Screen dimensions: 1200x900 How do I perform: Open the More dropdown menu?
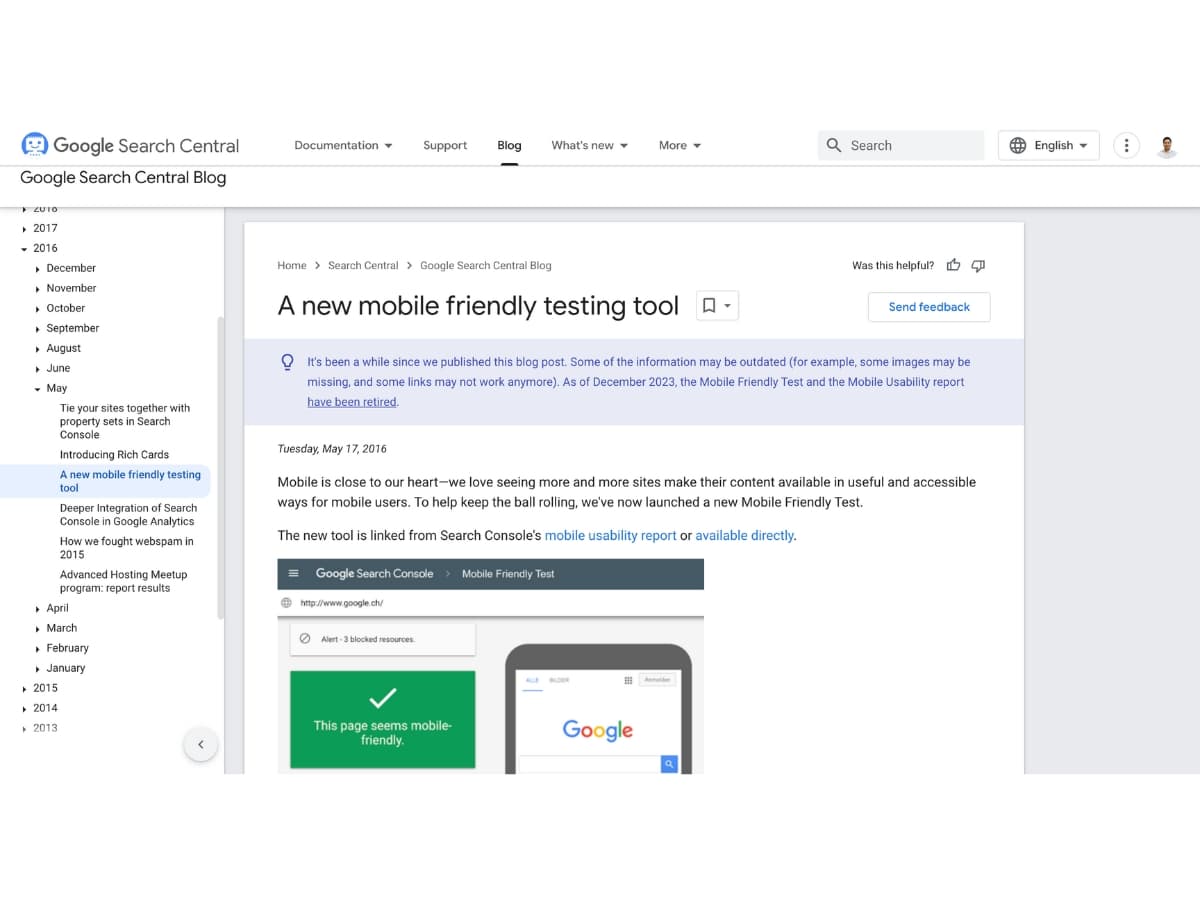680,145
